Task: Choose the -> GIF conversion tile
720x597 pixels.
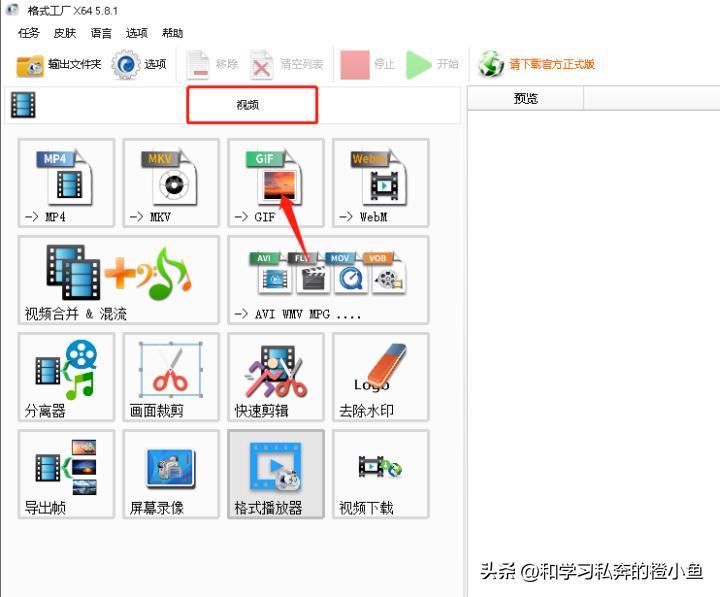Action: coord(276,183)
